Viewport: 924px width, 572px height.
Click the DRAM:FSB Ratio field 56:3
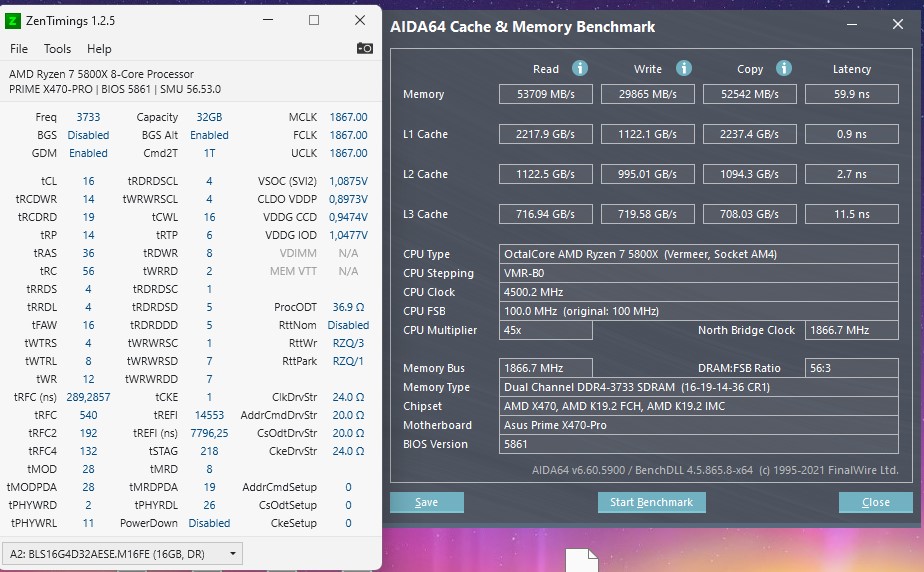tap(852, 368)
